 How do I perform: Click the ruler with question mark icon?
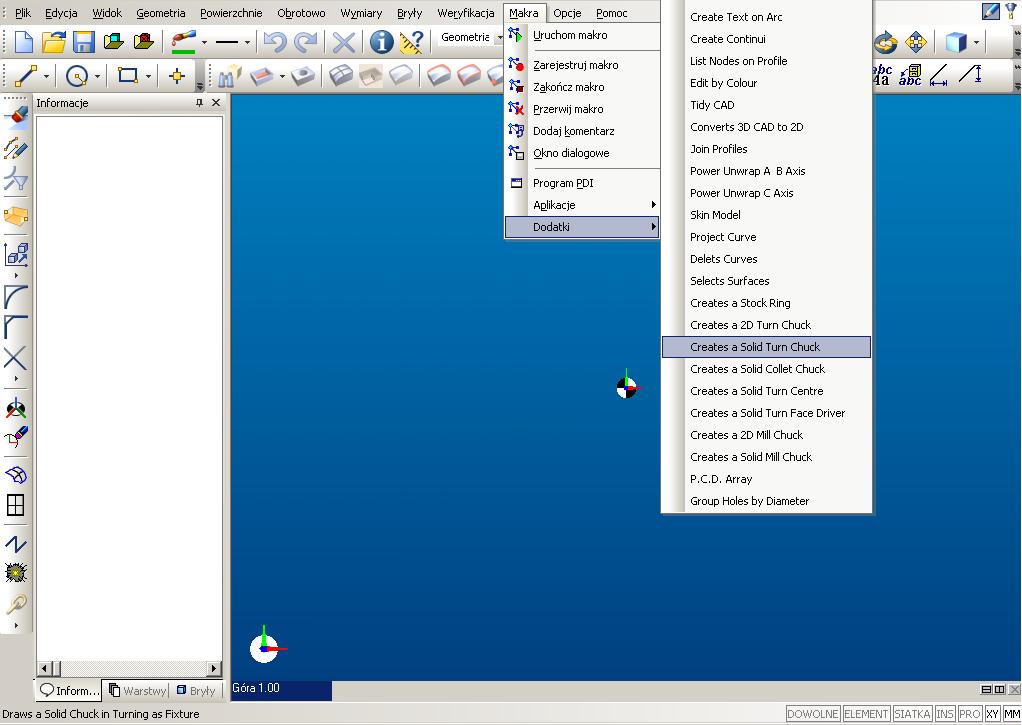[x=411, y=42]
